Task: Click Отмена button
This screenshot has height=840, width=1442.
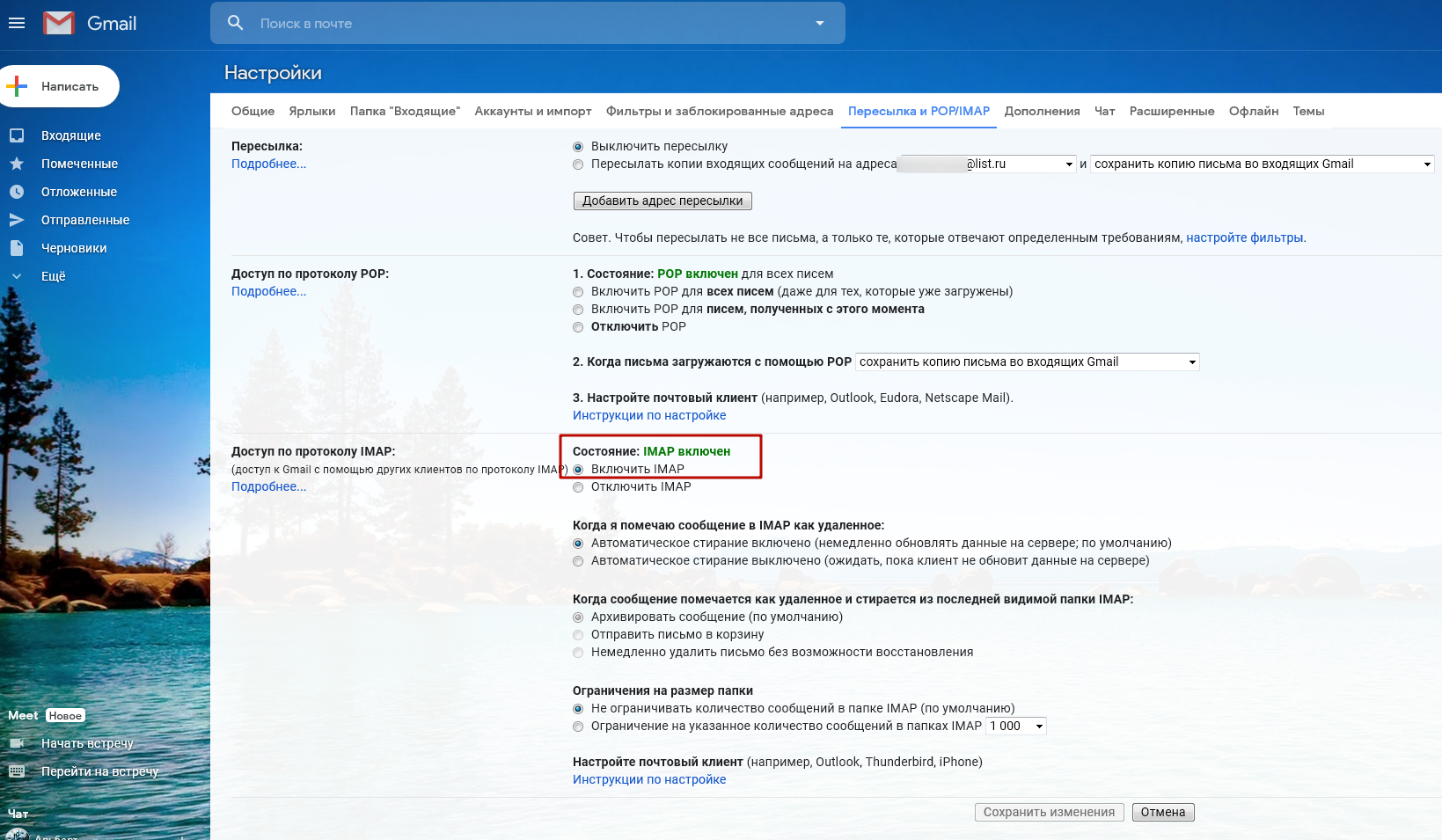Action: click(1163, 812)
